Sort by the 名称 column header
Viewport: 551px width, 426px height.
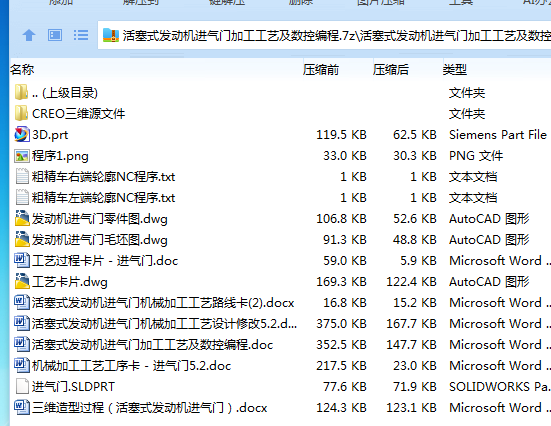point(22,70)
